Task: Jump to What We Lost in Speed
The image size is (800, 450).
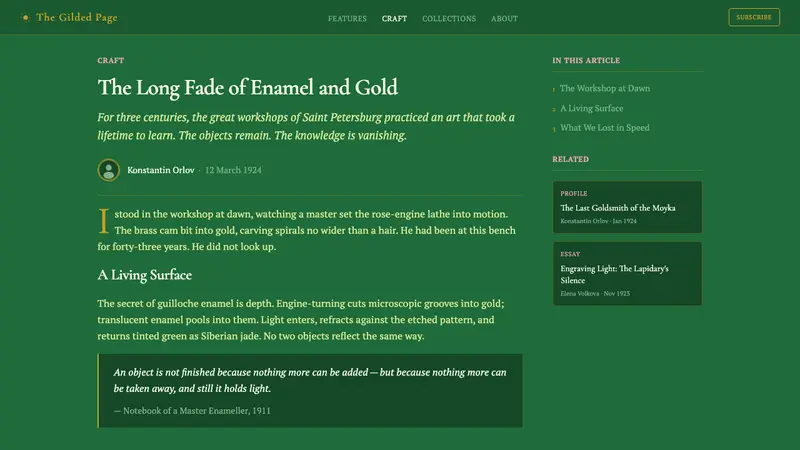Action: [605, 128]
